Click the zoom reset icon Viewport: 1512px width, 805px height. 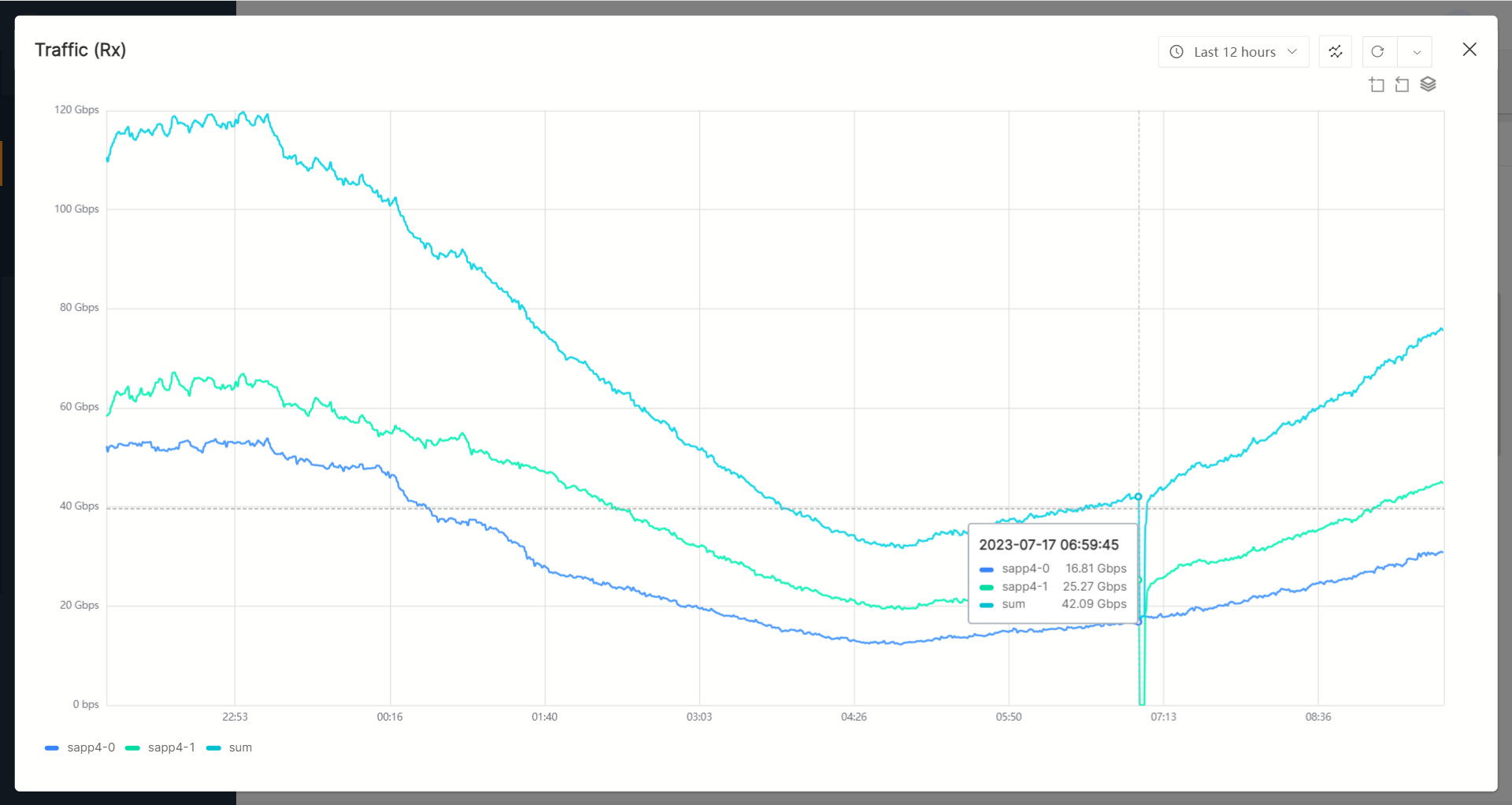1402,85
